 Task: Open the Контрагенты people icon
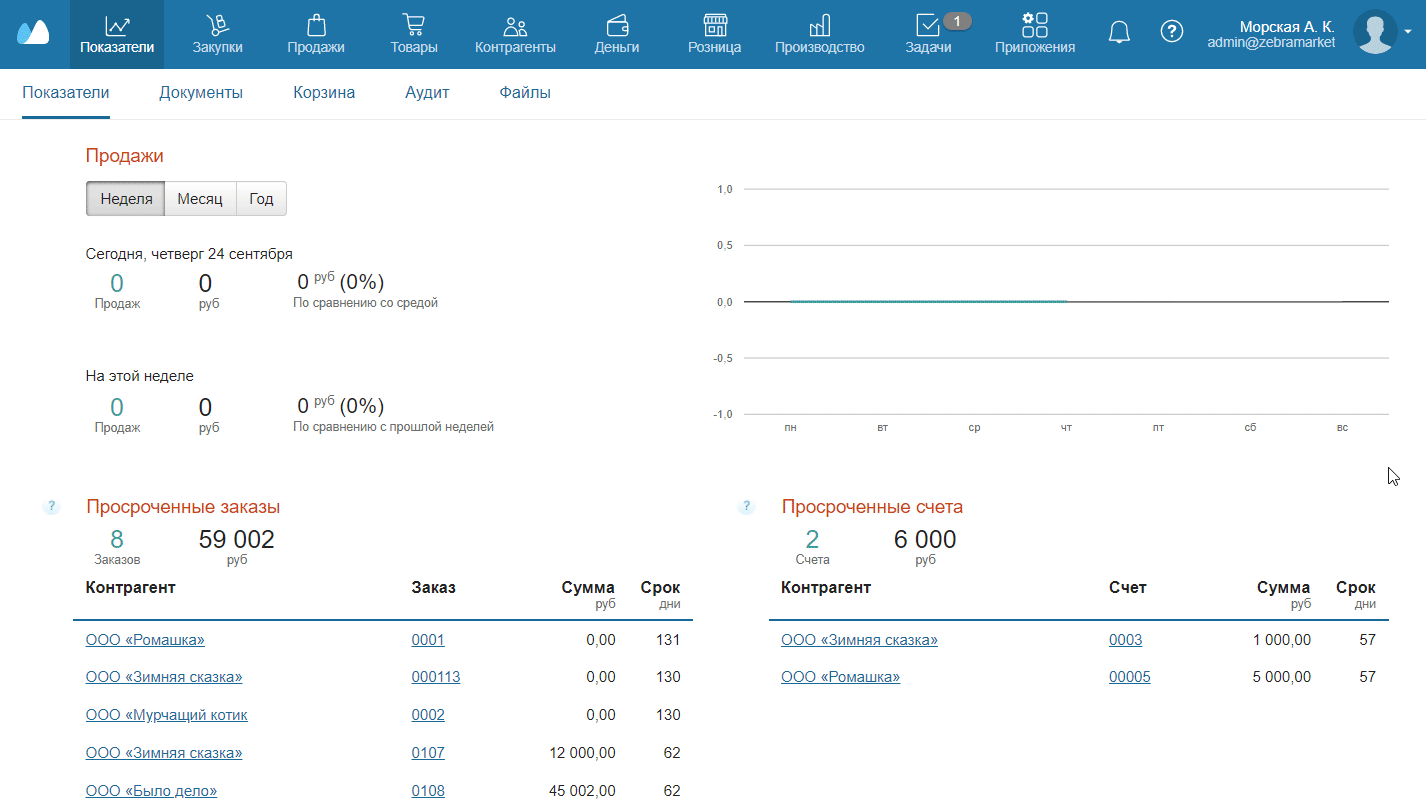tap(515, 26)
